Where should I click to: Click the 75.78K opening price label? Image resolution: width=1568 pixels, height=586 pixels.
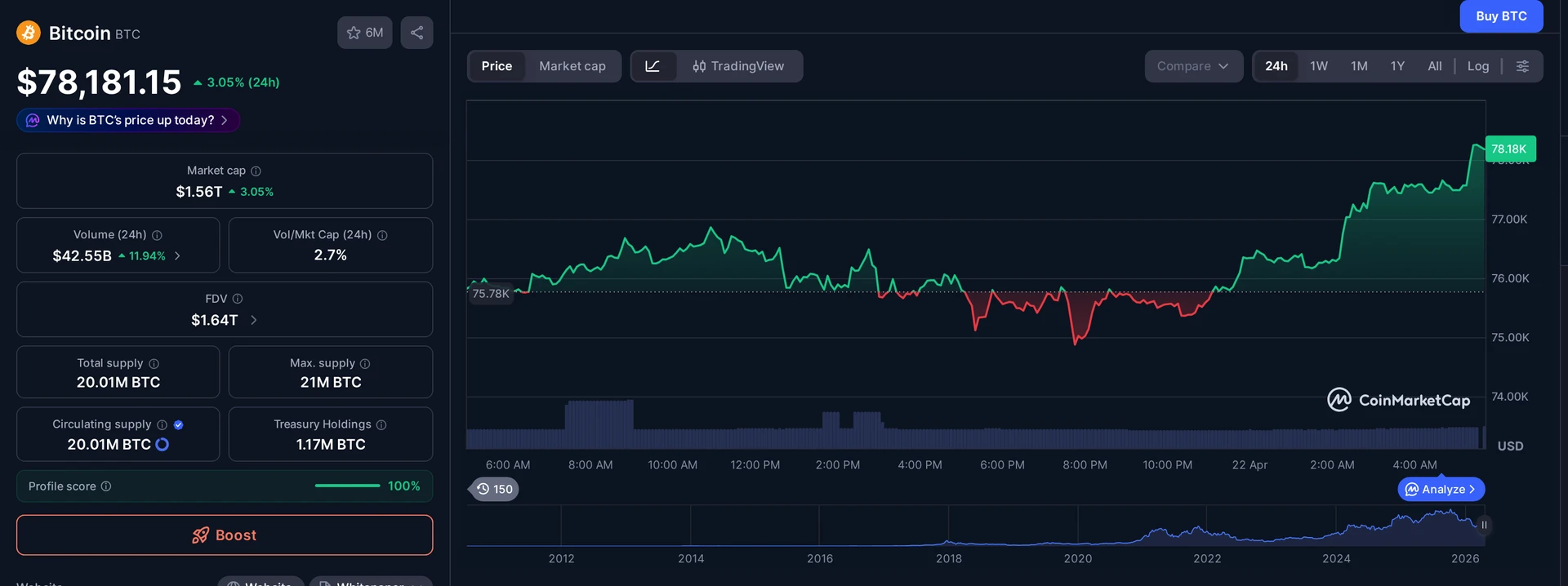(x=491, y=294)
